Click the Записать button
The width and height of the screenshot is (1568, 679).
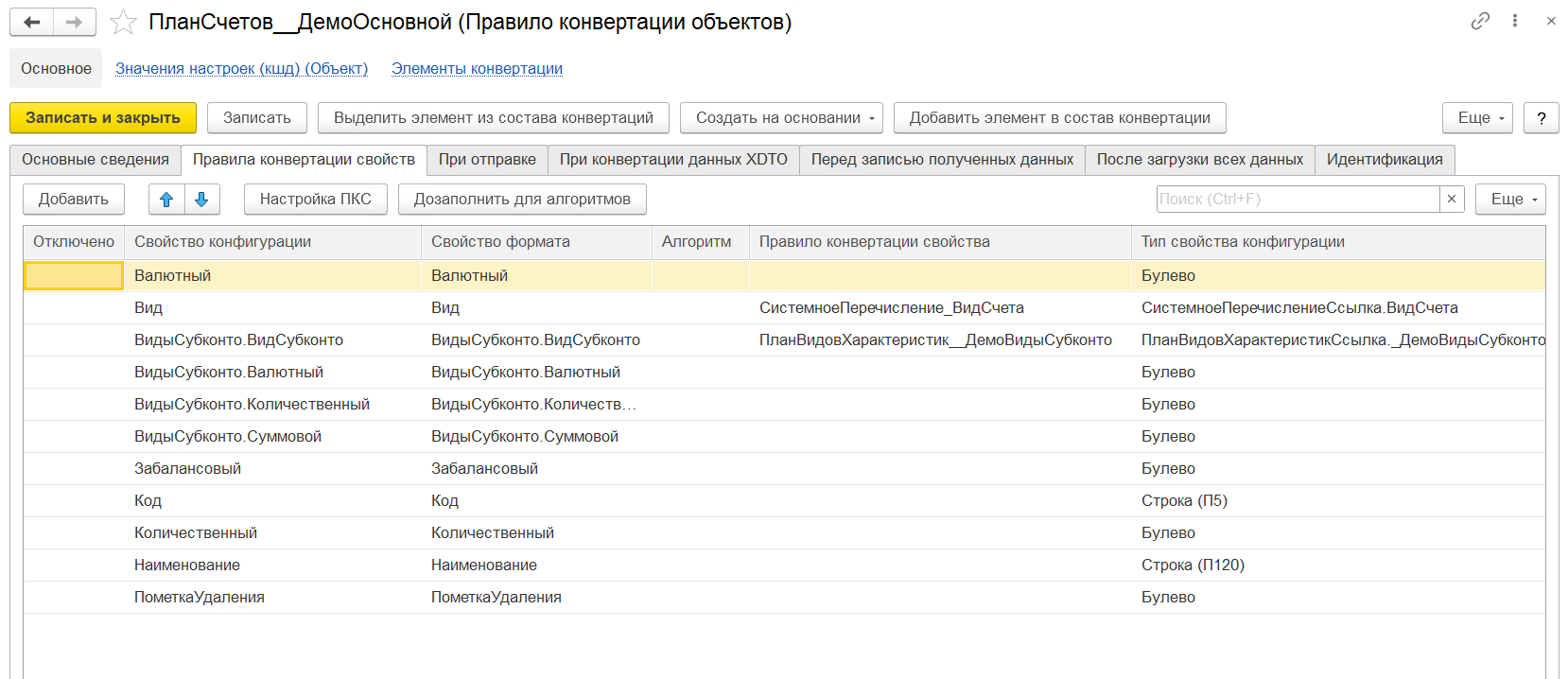click(x=257, y=118)
